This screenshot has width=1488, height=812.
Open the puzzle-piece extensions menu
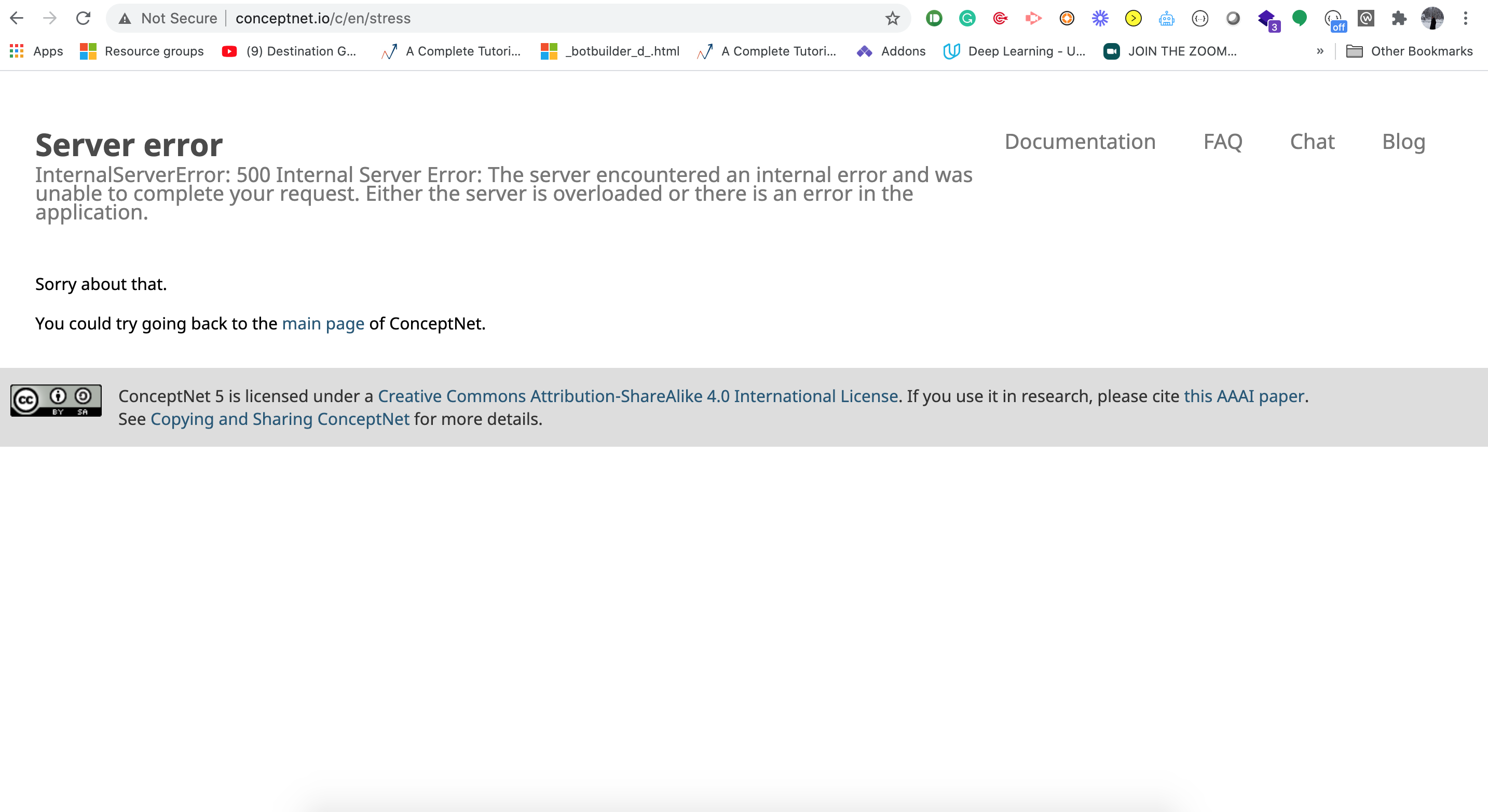pos(1398,18)
